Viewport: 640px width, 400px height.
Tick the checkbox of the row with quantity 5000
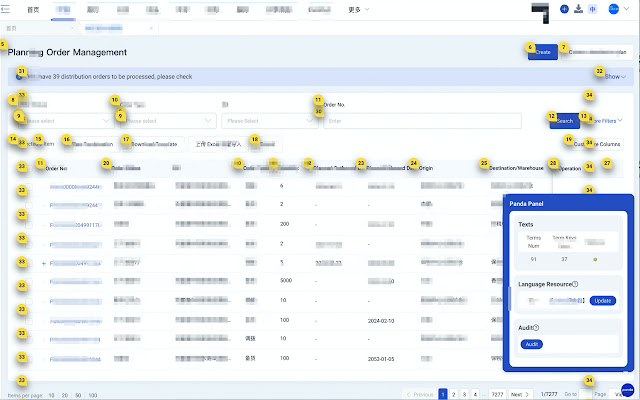coord(29,282)
